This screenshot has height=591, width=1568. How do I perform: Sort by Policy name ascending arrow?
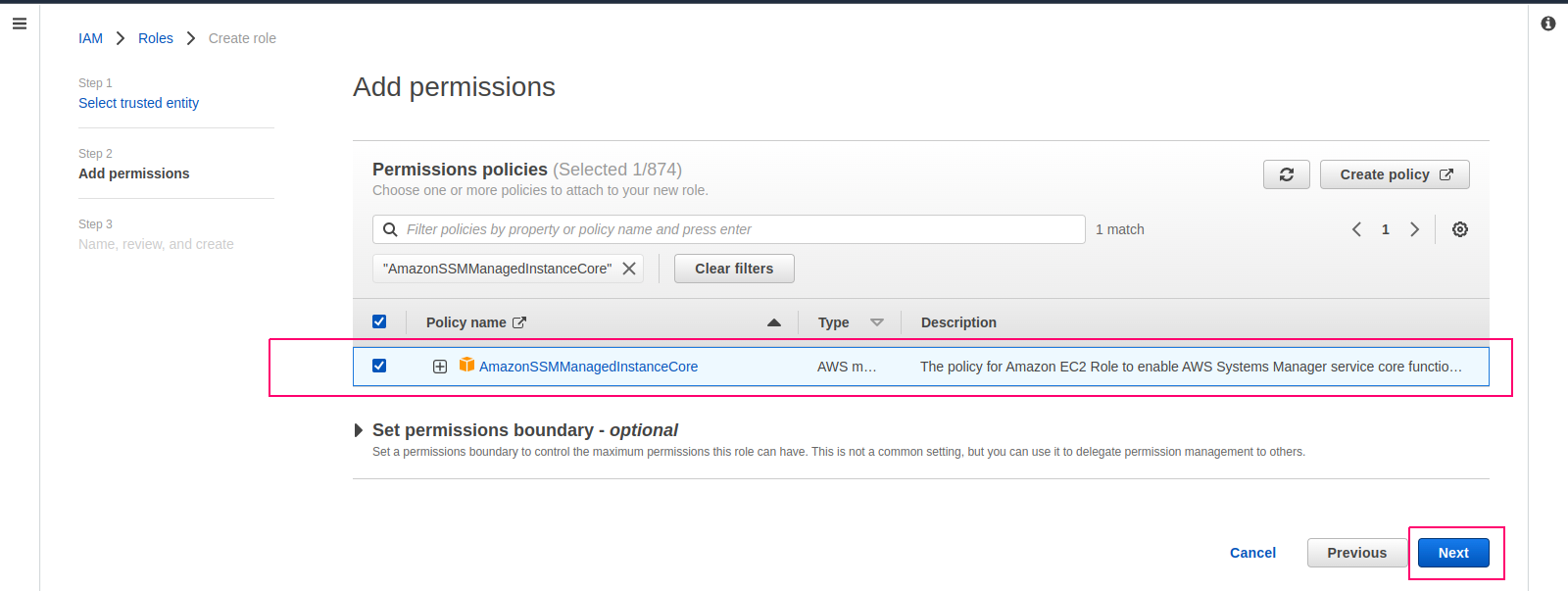774,322
